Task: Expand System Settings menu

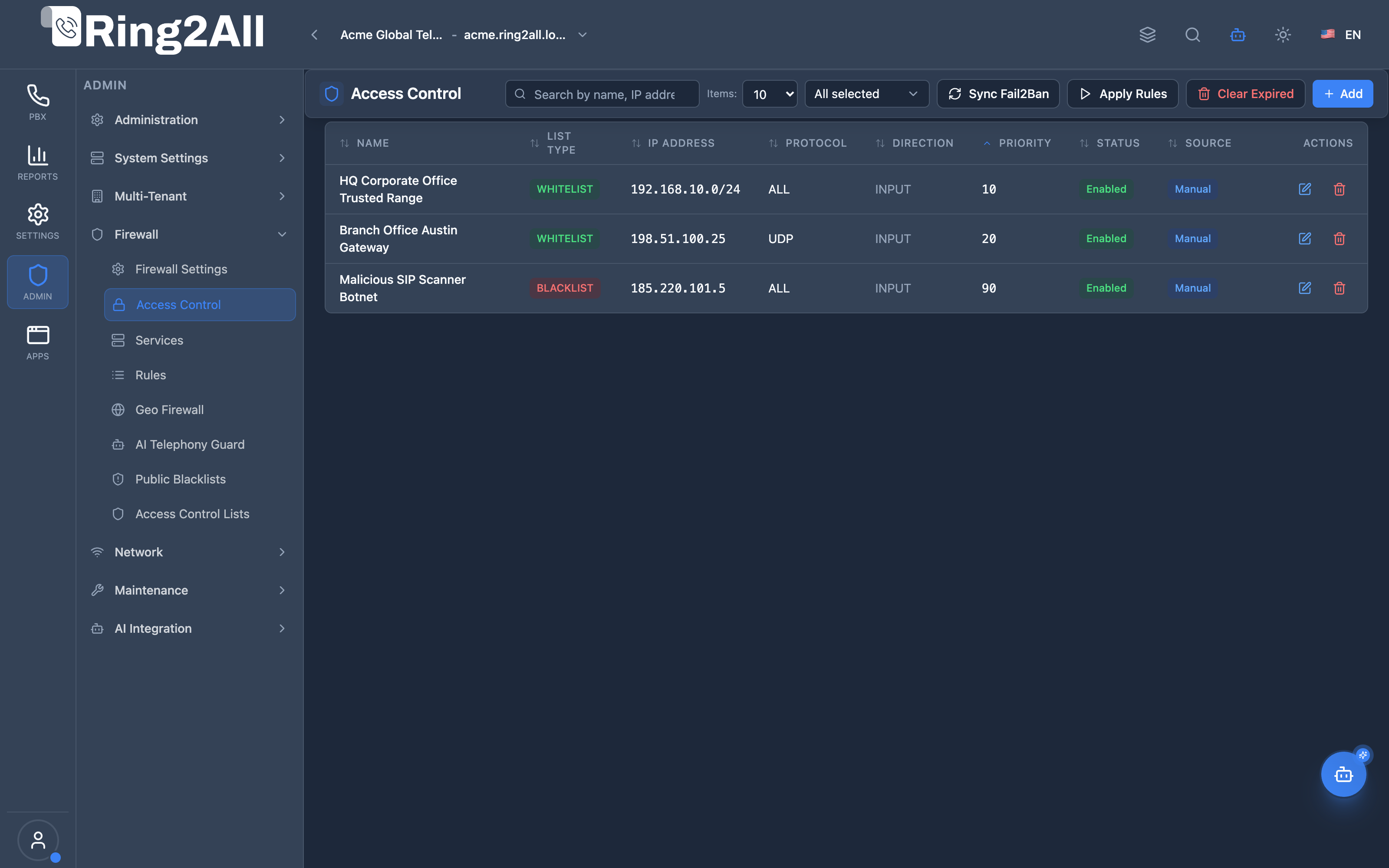Action: (x=188, y=158)
